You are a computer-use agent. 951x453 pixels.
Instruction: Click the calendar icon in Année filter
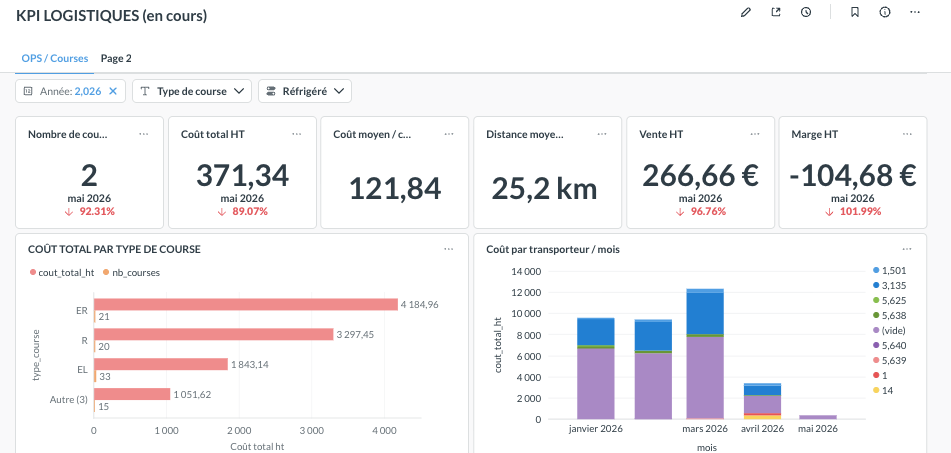point(28,91)
